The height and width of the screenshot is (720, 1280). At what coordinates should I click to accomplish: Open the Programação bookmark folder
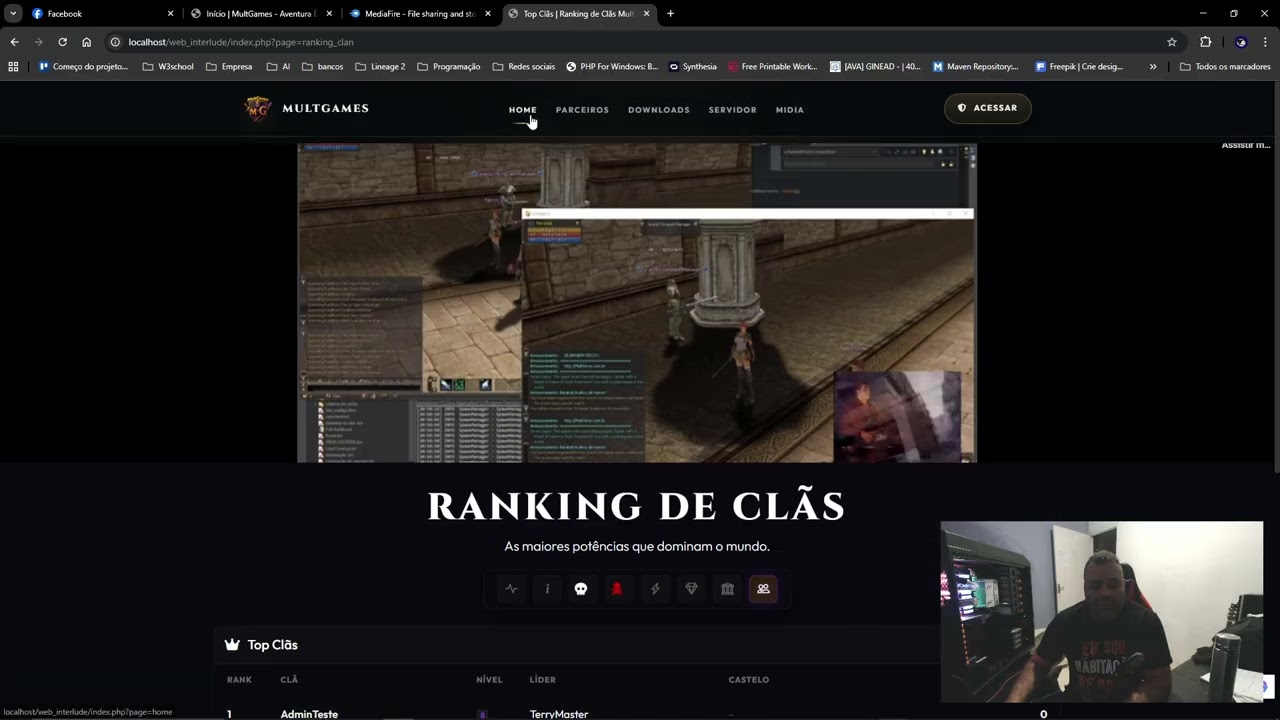(449, 67)
